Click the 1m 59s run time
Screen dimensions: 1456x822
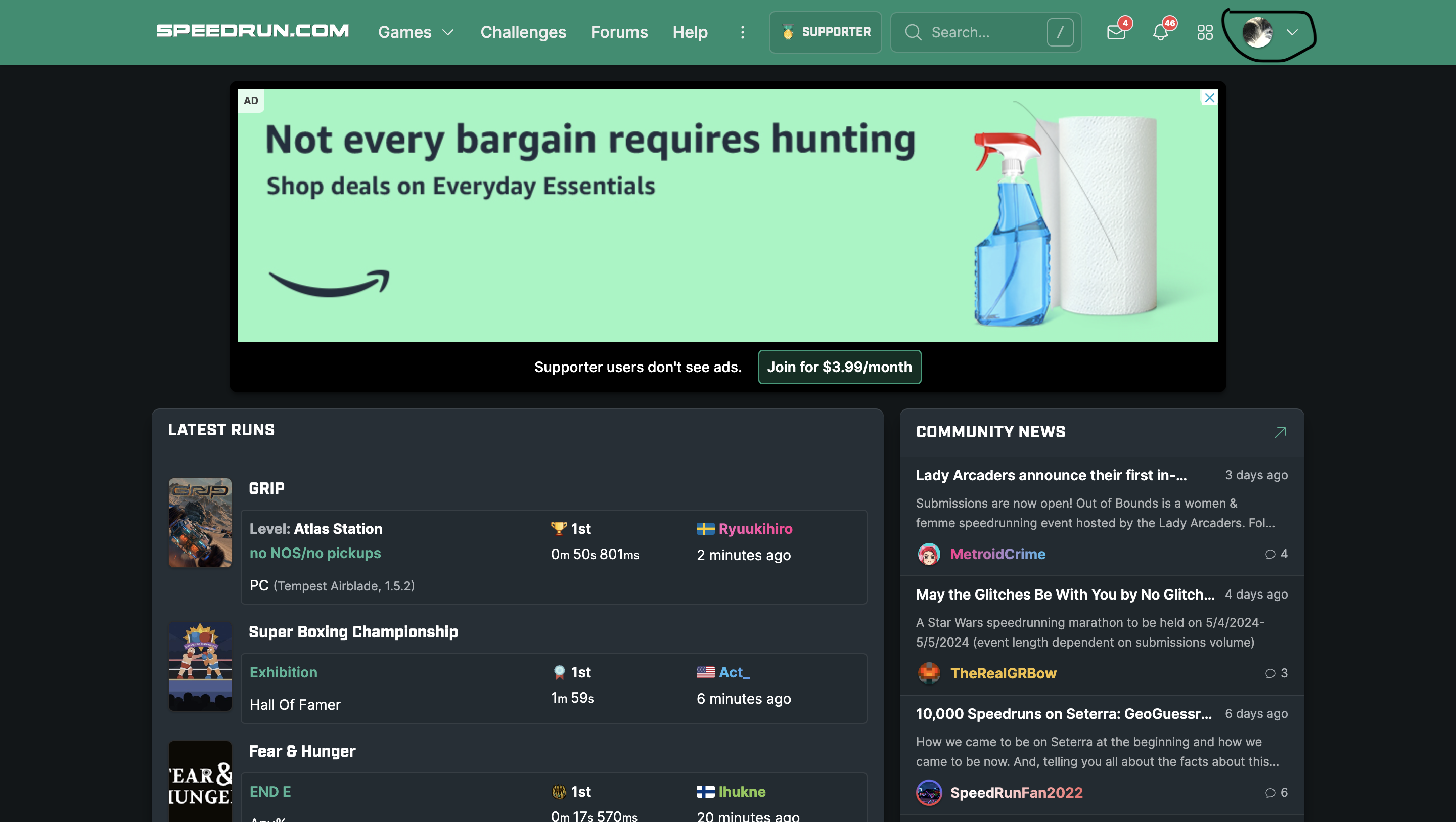[572, 698]
